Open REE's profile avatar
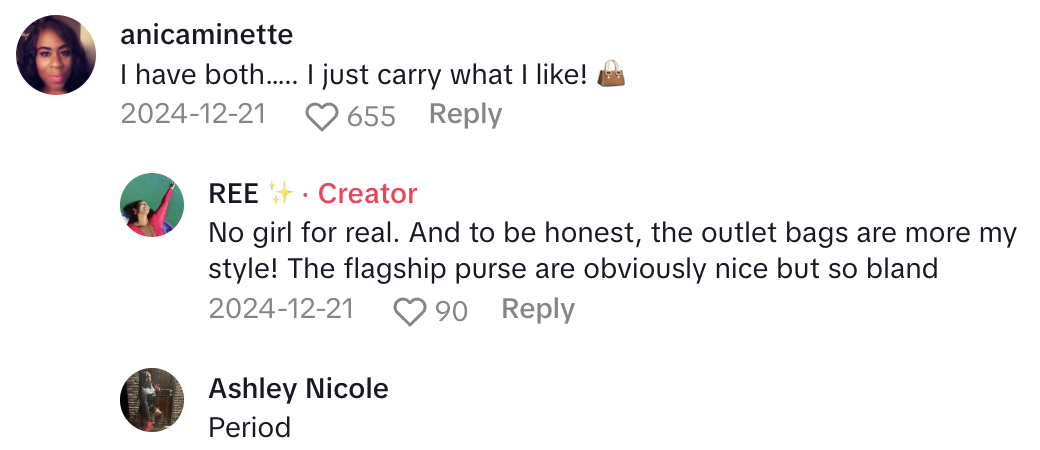The width and height of the screenshot is (1040, 450). click(152, 205)
